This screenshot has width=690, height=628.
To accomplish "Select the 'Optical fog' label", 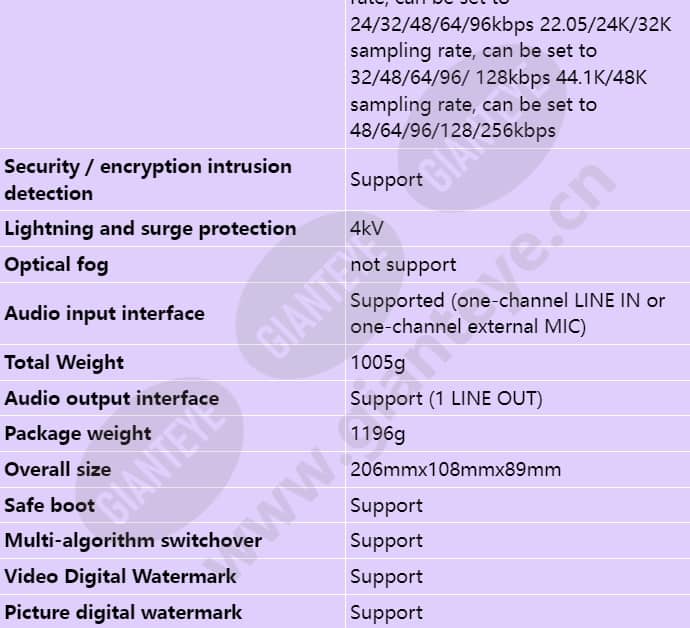I will tap(56, 265).
